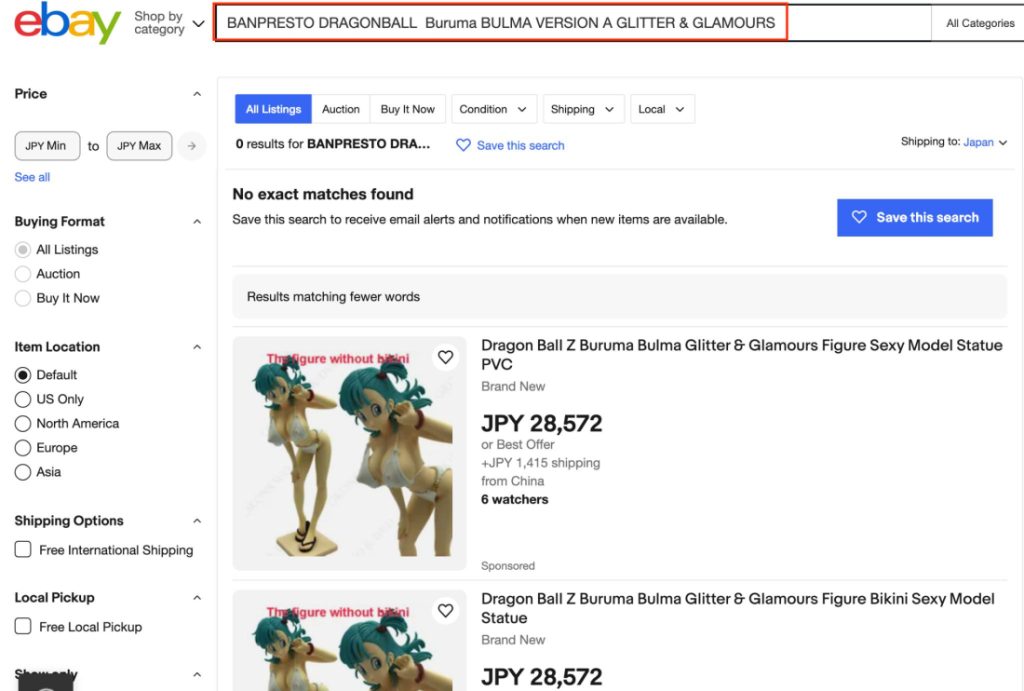This screenshot has width=1024, height=691.
Task: Enable Free International Shipping checkbox
Action: click(x=23, y=549)
